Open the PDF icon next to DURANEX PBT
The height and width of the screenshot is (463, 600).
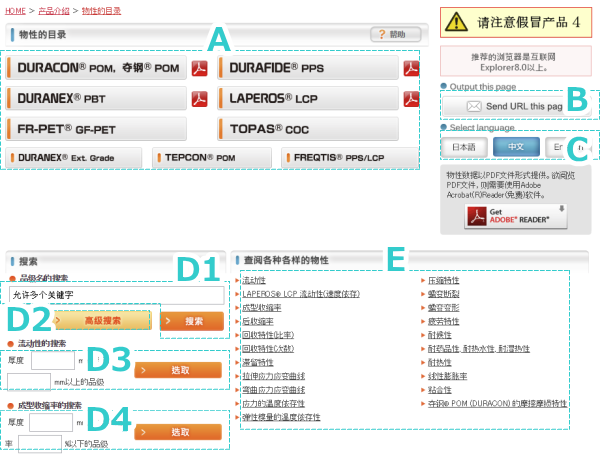199,99
